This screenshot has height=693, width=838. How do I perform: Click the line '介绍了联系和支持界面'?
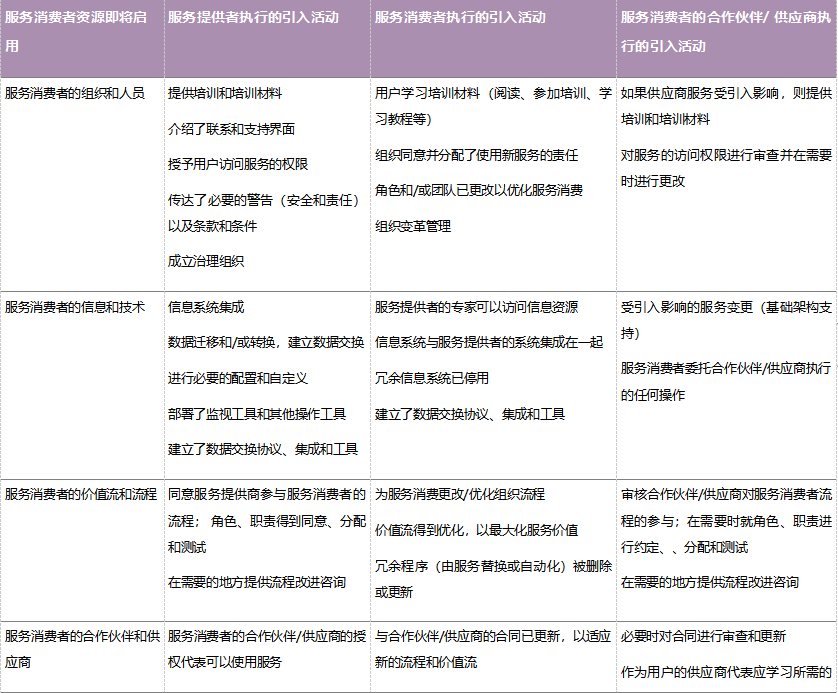click(231, 129)
